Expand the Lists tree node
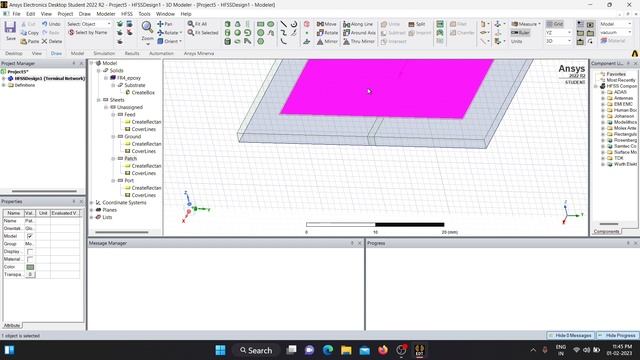This screenshot has height=360, width=640. (91, 218)
